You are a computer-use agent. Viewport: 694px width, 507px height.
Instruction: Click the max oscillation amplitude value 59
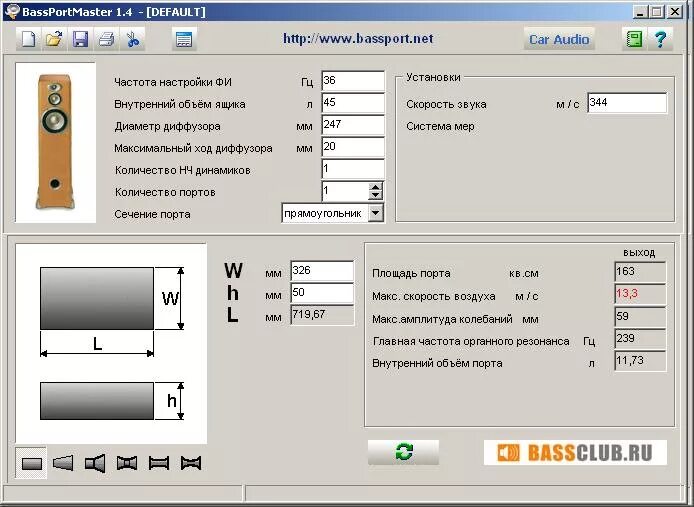(x=640, y=317)
